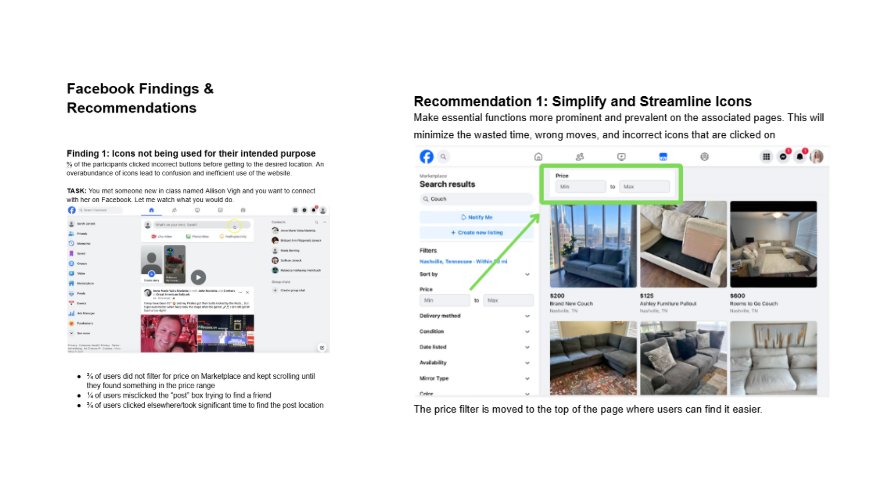876x491 pixels.
Task: Open the $200 Brand New Couch listing photo
Action: coord(593,245)
